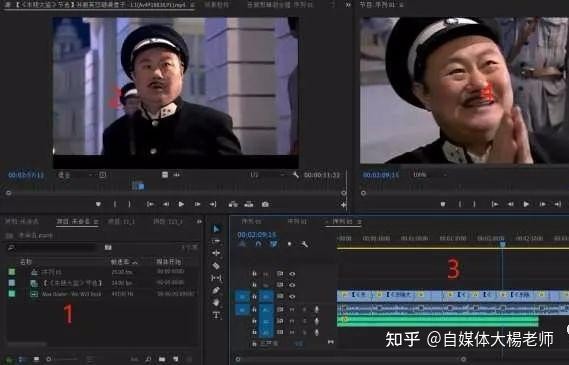Open the third sequence tab panel menu

click(x=359, y=221)
